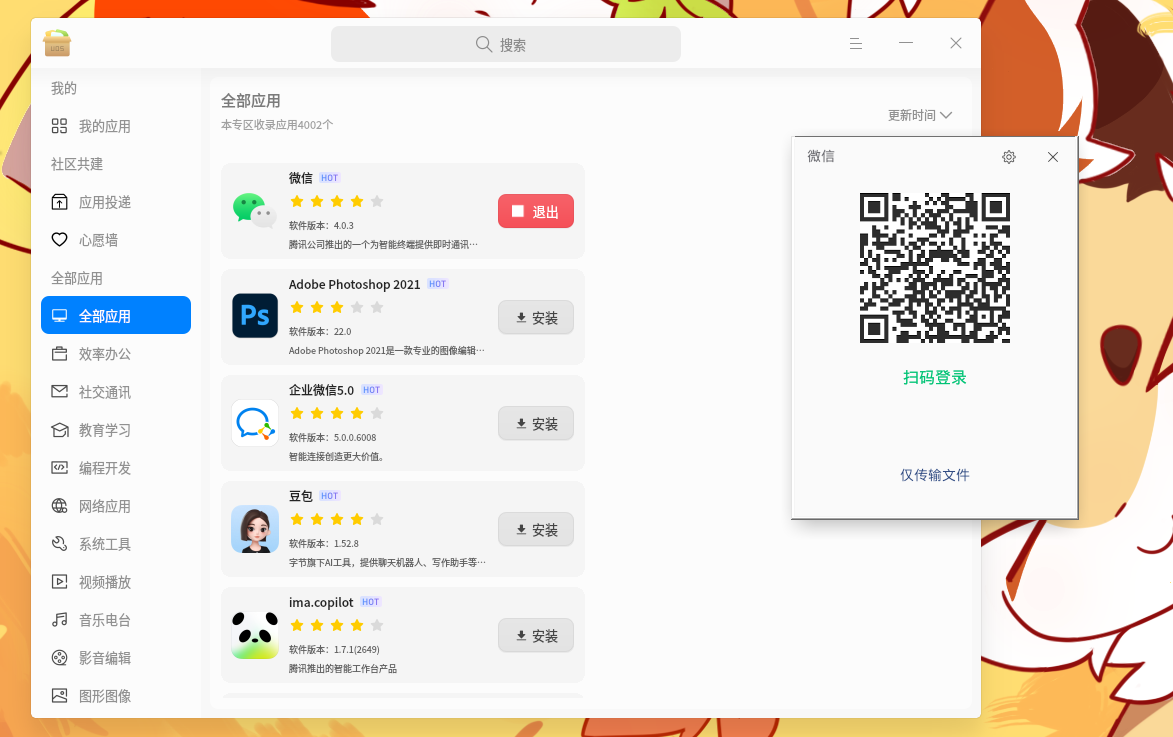Open the App Submission upload icon
1173x737 pixels.
60,202
